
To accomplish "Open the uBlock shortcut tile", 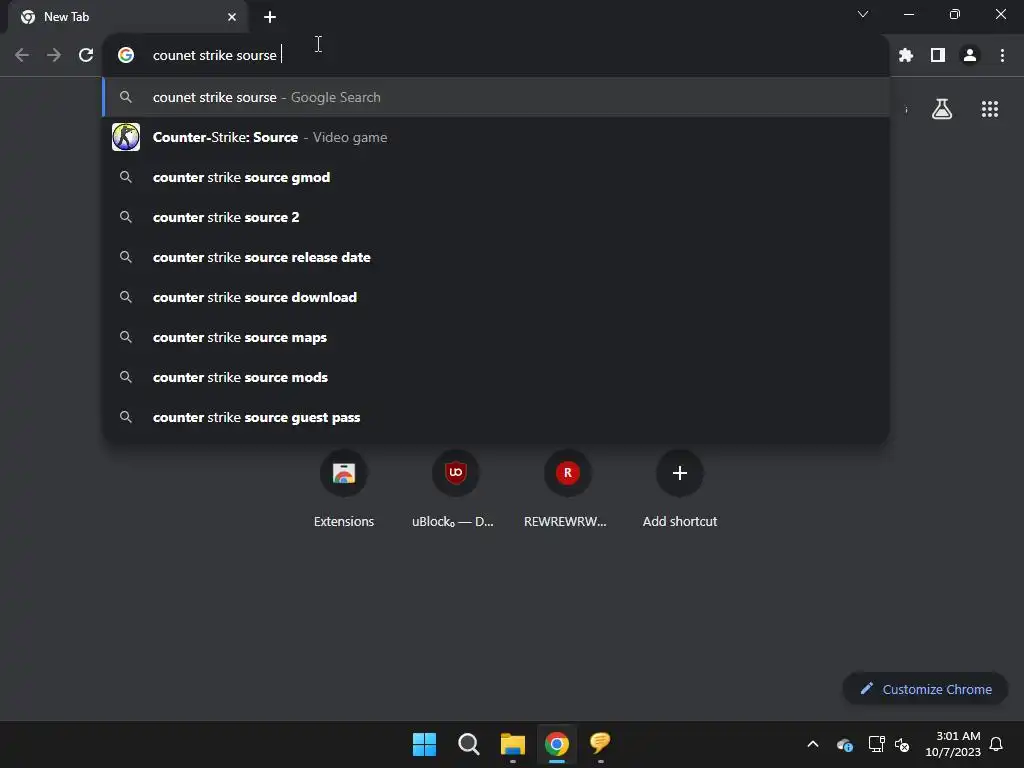I will [455, 489].
